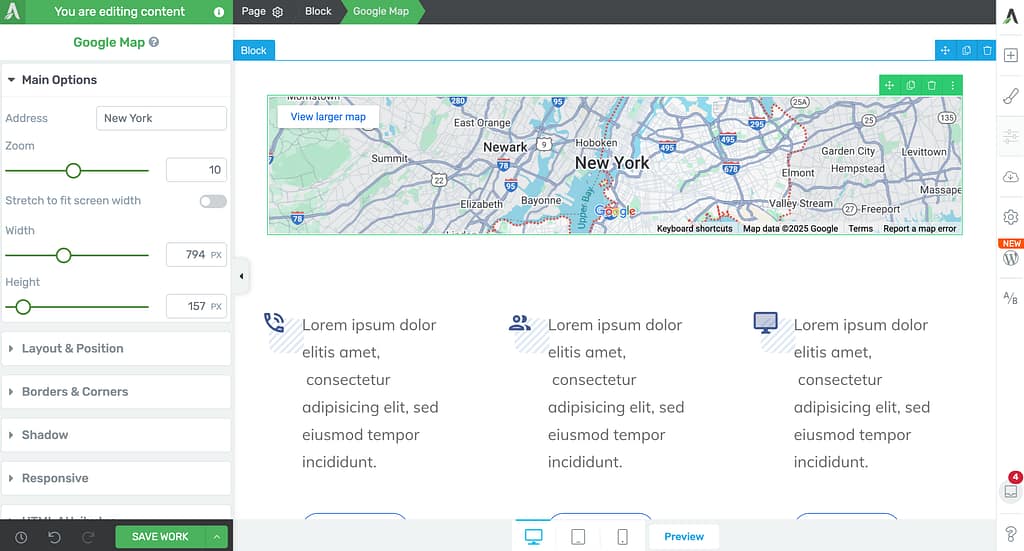Image resolution: width=1024 pixels, height=551 pixels.
Task: Click the phone icon above first text column
Action: coord(274,323)
